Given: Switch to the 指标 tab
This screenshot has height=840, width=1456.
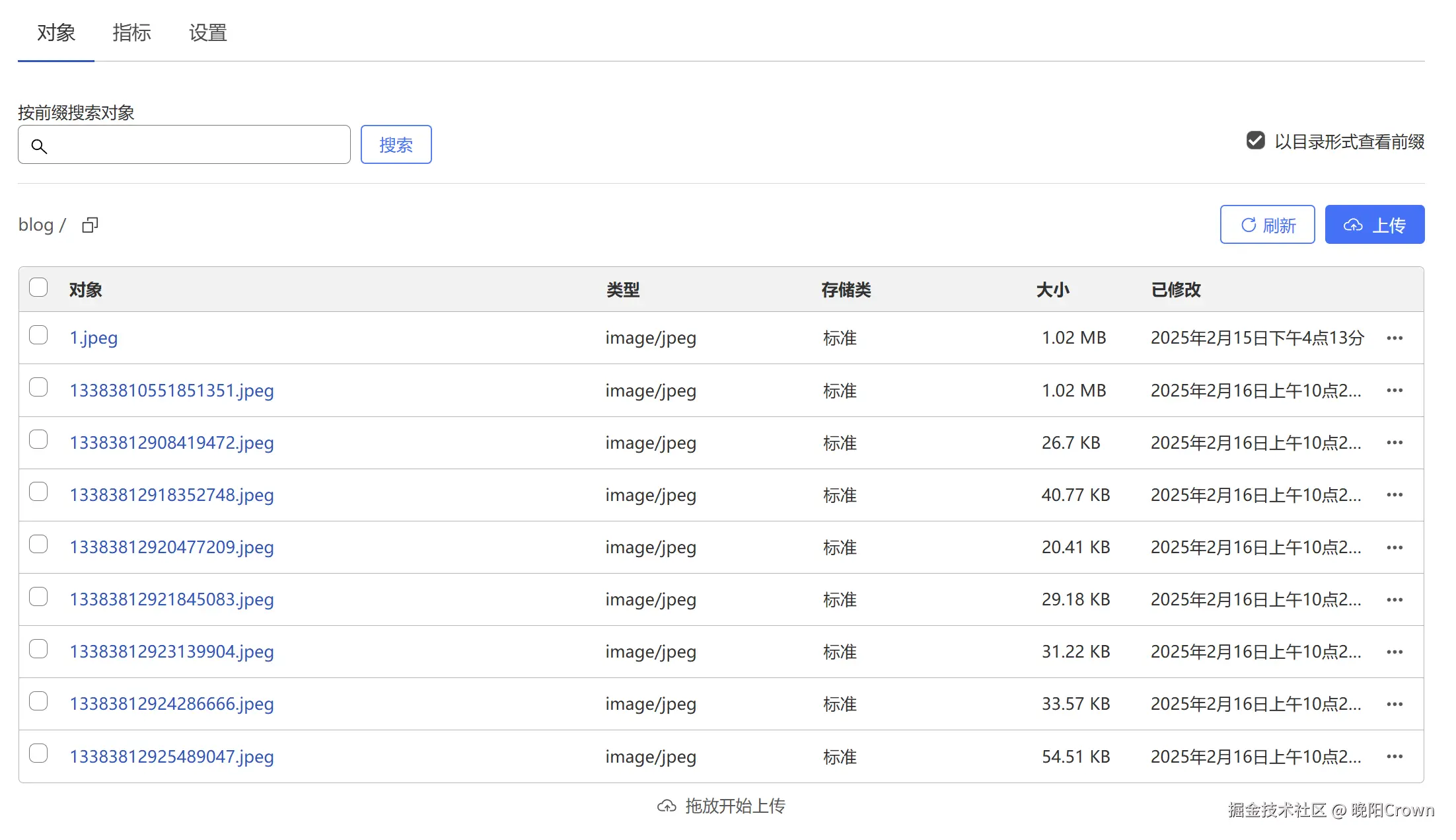Looking at the screenshot, I should pos(131,32).
